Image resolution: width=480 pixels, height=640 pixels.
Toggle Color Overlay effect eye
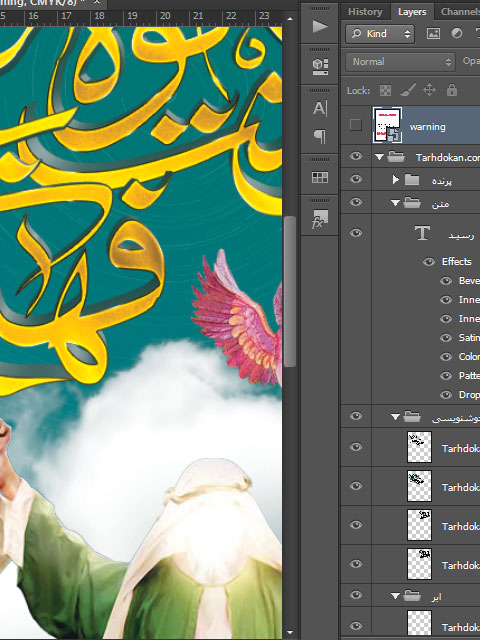click(446, 357)
